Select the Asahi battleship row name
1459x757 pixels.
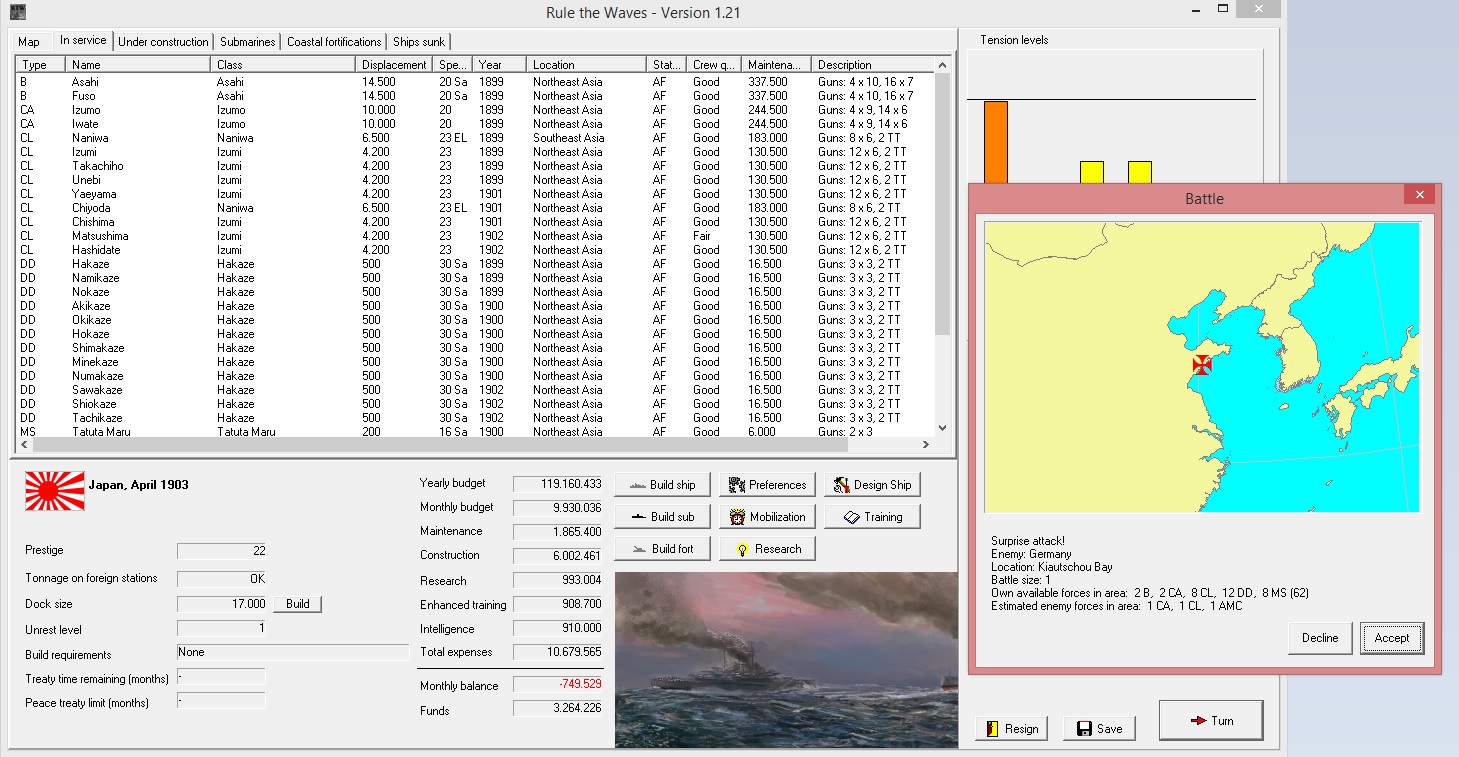(x=85, y=82)
